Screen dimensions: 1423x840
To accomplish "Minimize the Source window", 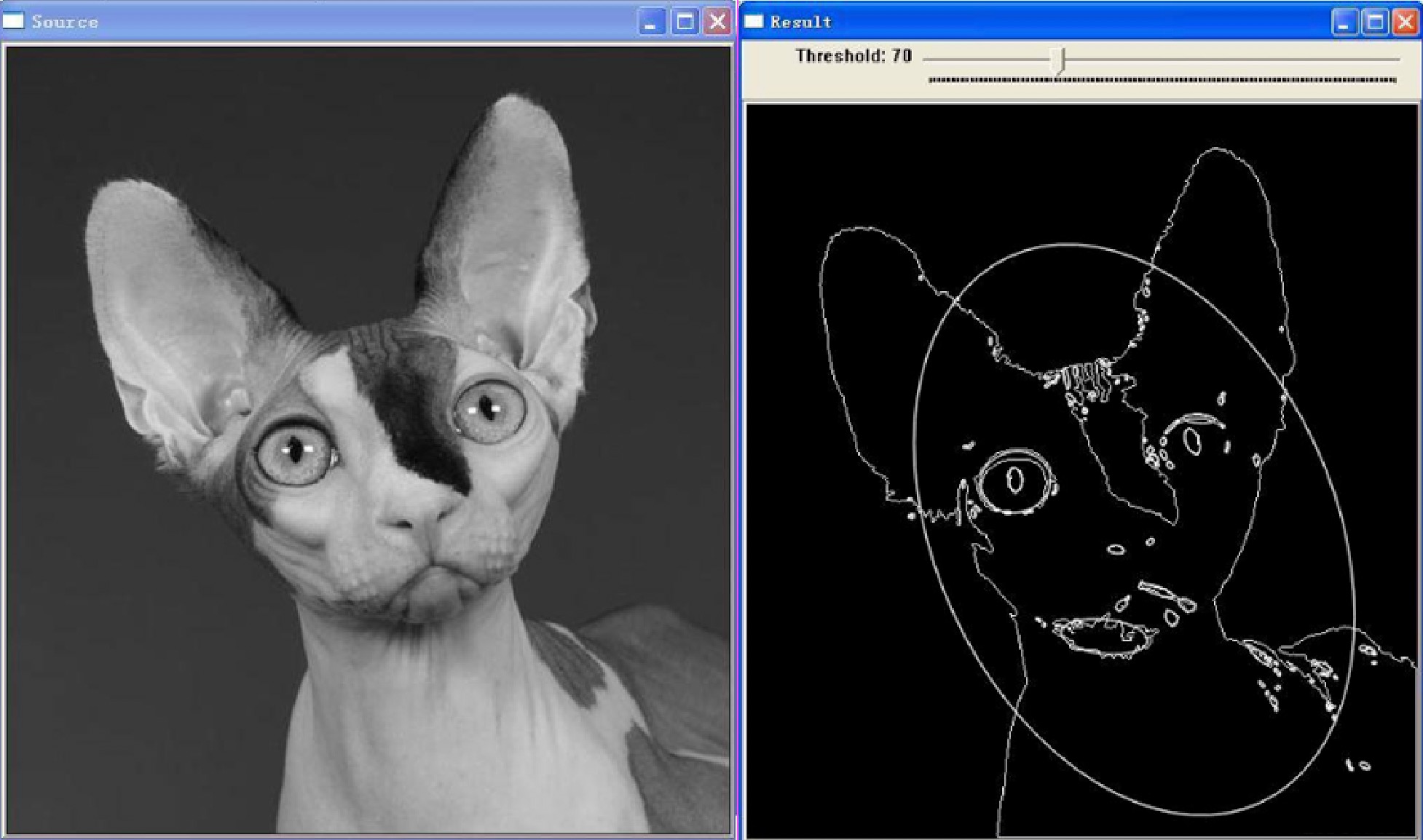I will tap(651, 22).
